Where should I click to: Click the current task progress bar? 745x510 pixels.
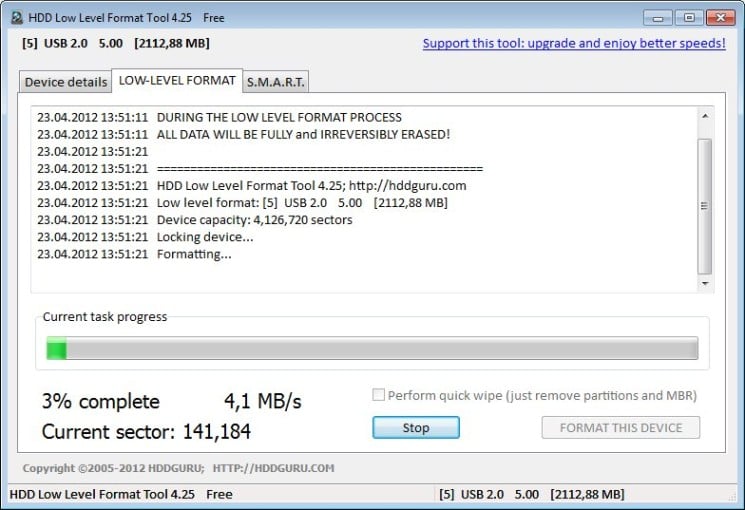(372, 348)
